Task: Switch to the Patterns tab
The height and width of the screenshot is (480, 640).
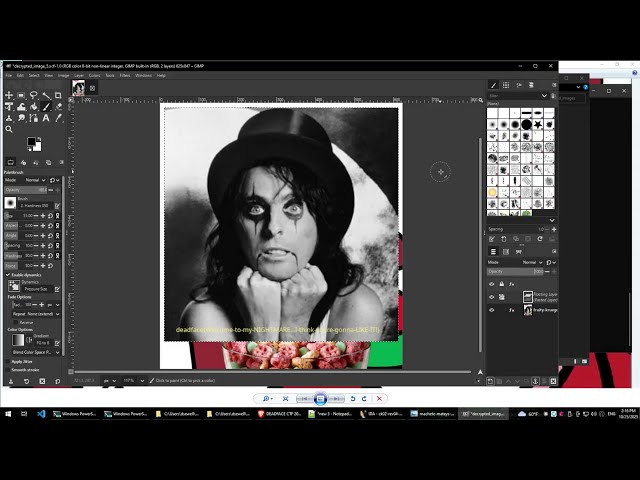Action: (x=506, y=85)
